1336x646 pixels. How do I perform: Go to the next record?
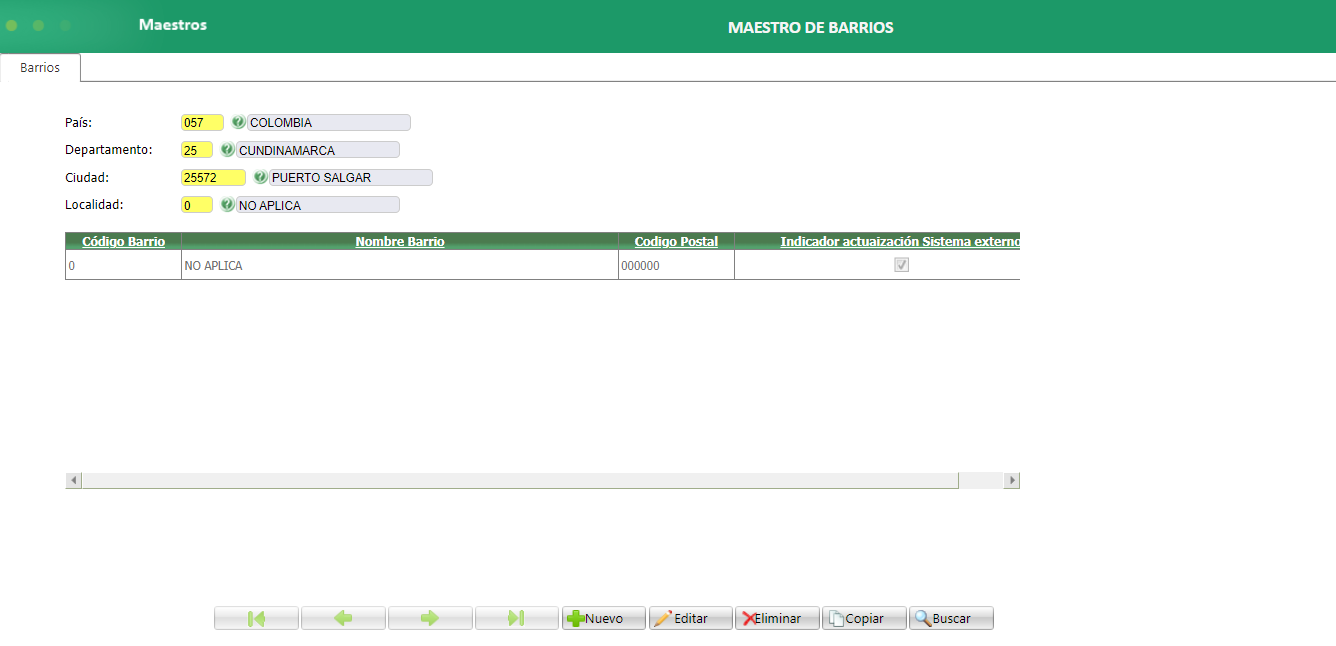[x=430, y=618]
